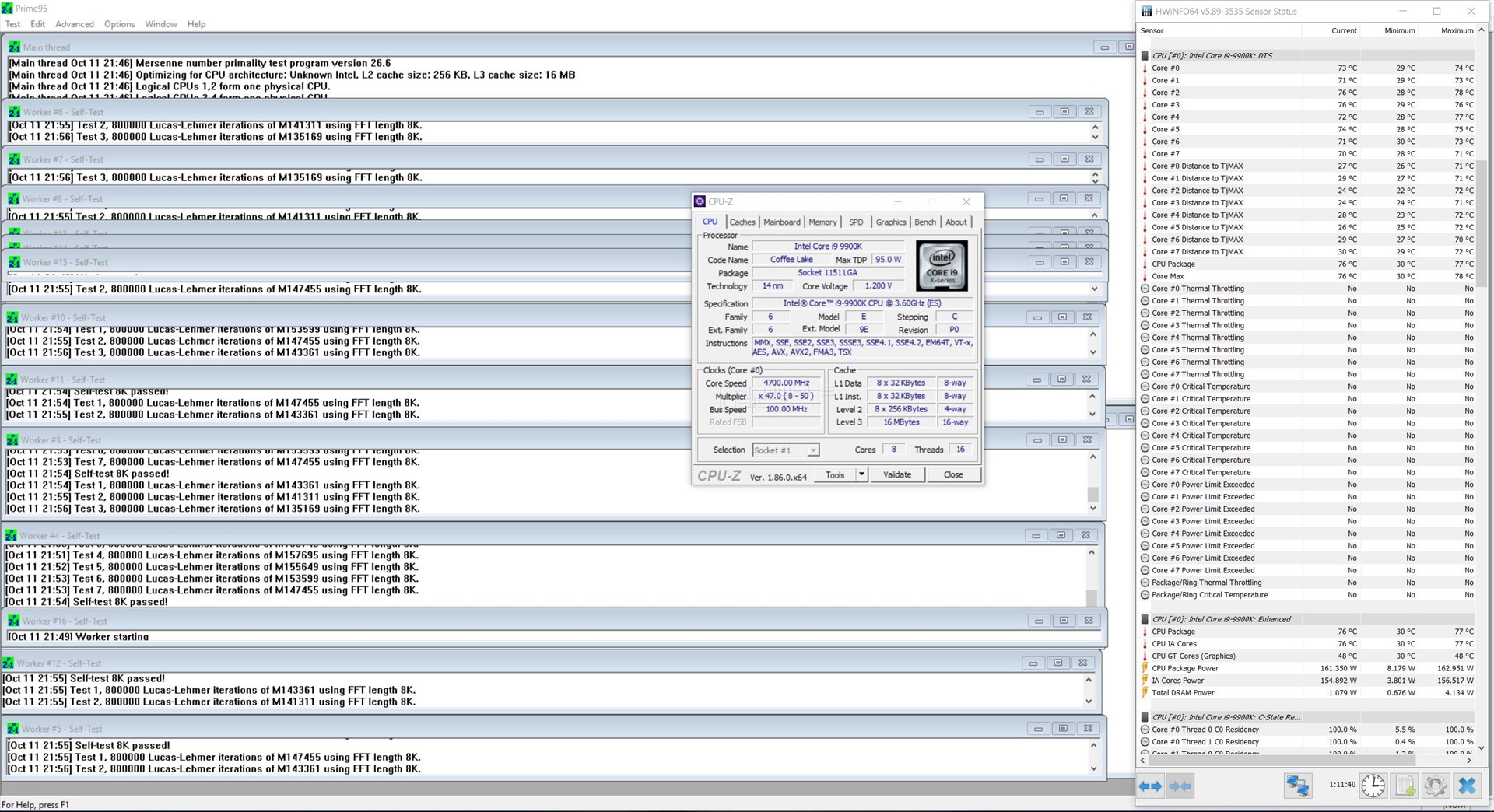Click the Worker #7 window icon
The width and height of the screenshot is (1494, 812).
click(14, 159)
